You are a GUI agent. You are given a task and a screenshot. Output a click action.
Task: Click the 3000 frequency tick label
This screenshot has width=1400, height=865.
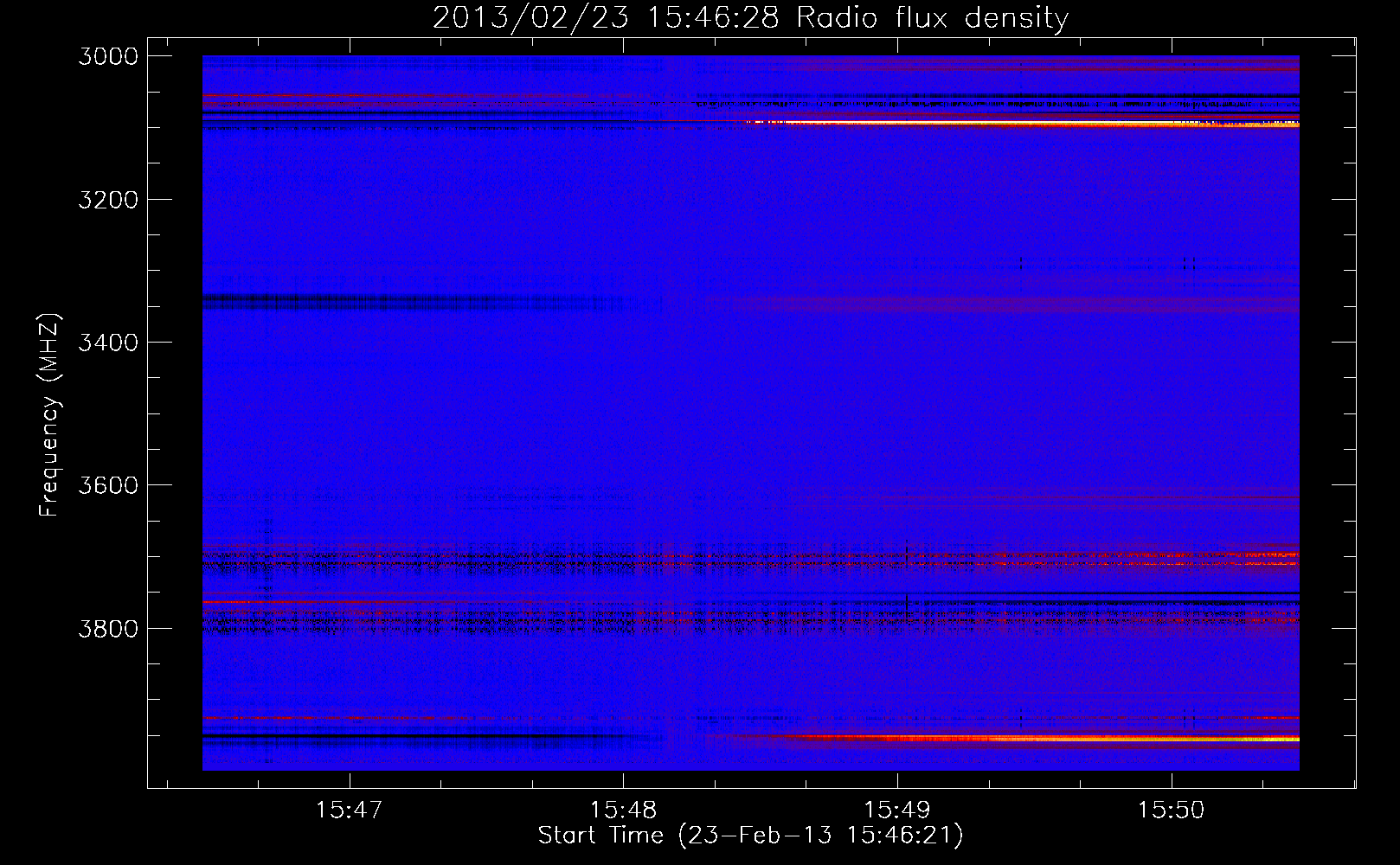click(x=108, y=56)
